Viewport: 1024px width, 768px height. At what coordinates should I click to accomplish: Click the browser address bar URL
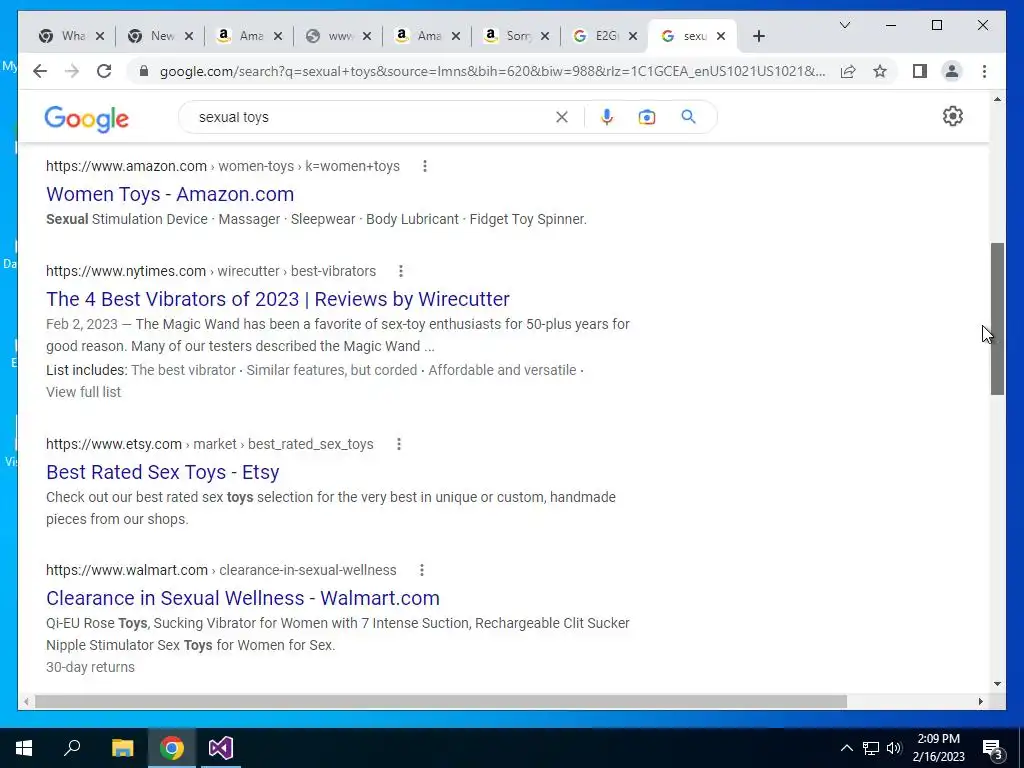(493, 71)
